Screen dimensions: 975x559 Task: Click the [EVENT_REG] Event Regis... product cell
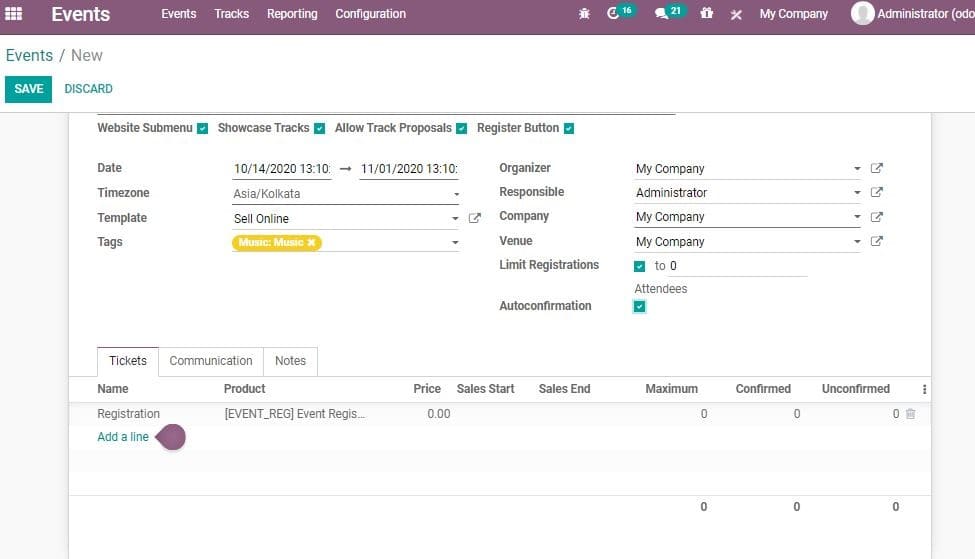295,414
